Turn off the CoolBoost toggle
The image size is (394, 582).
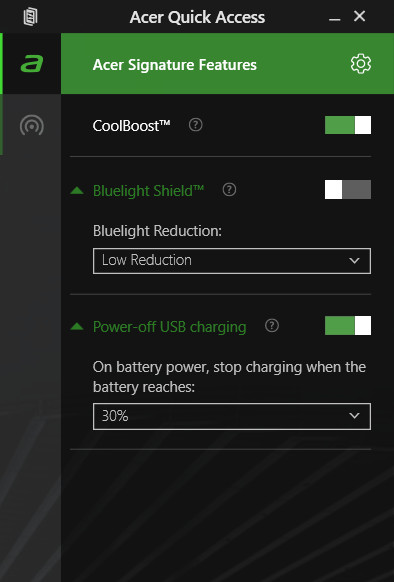point(348,125)
